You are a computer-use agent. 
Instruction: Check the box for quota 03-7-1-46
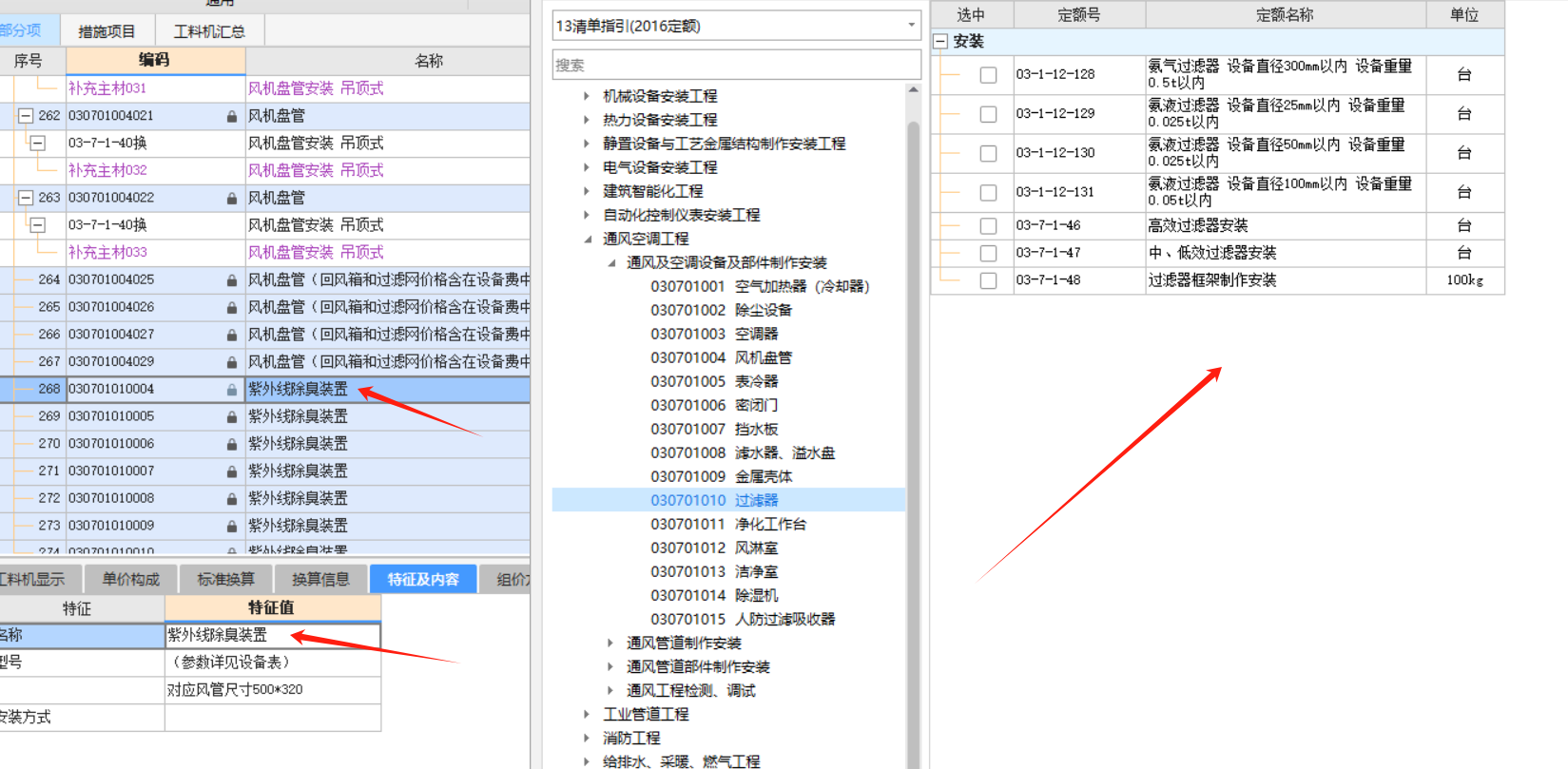tap(989, 226)
